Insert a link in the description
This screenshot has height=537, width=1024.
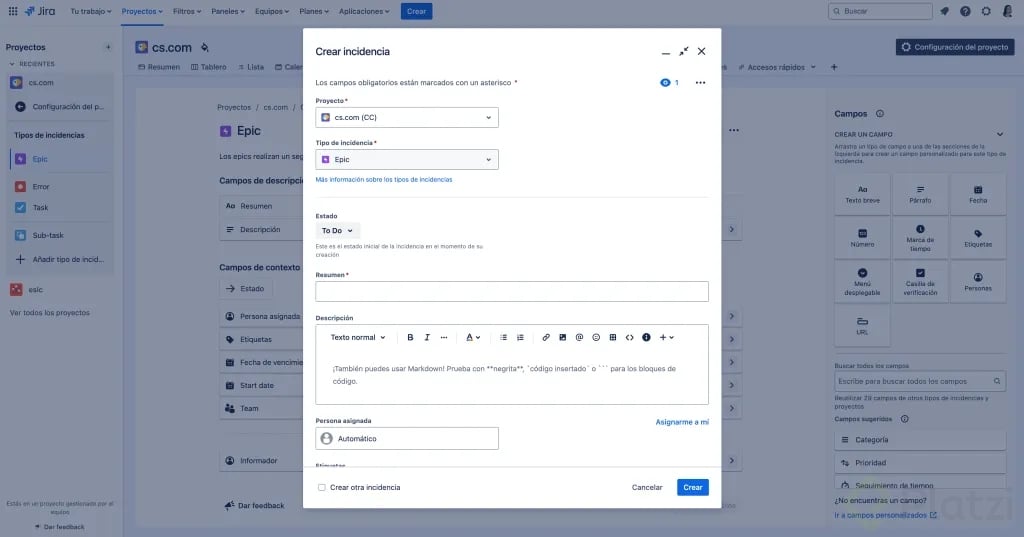pyautogui.click(x=546, y=338)
